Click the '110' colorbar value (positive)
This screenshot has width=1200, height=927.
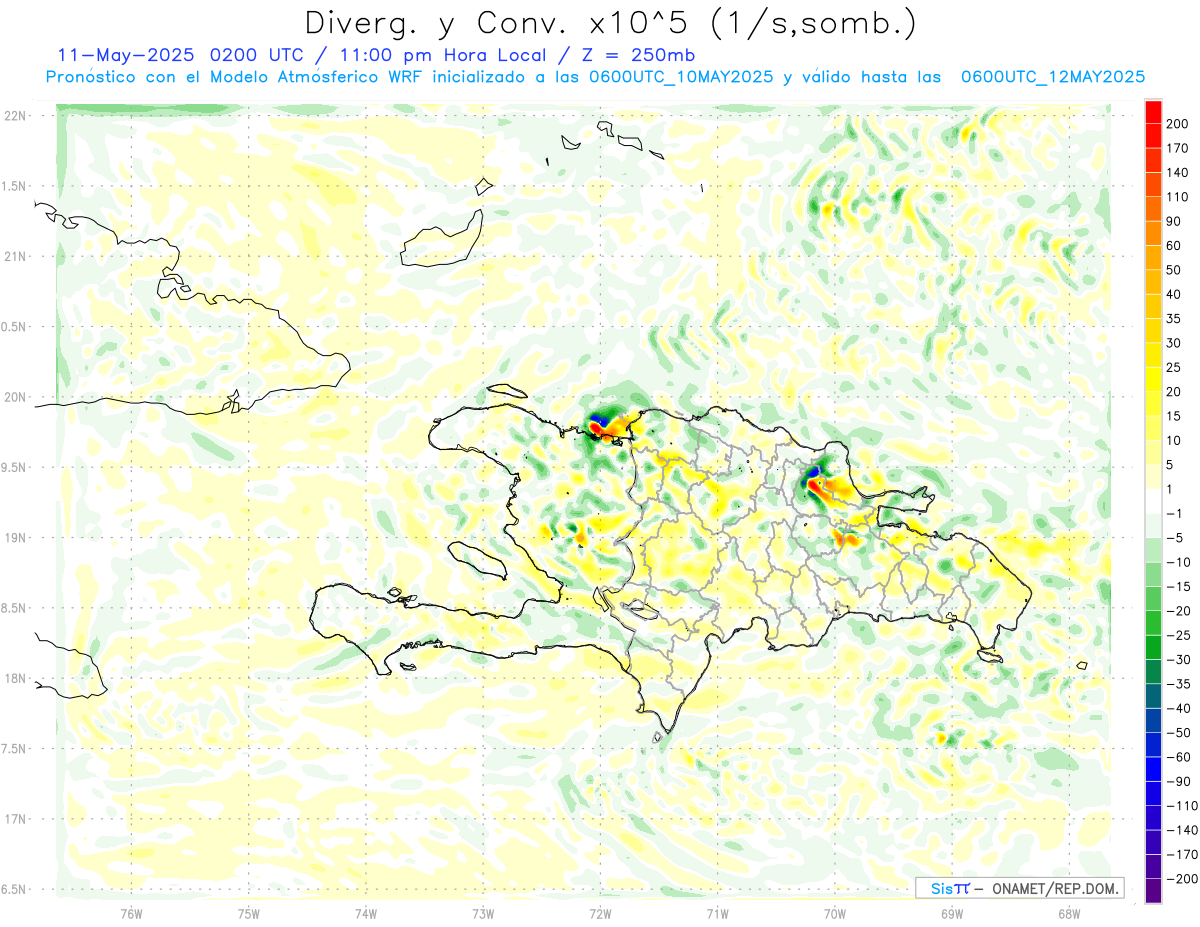click(x=1177, y=197)
